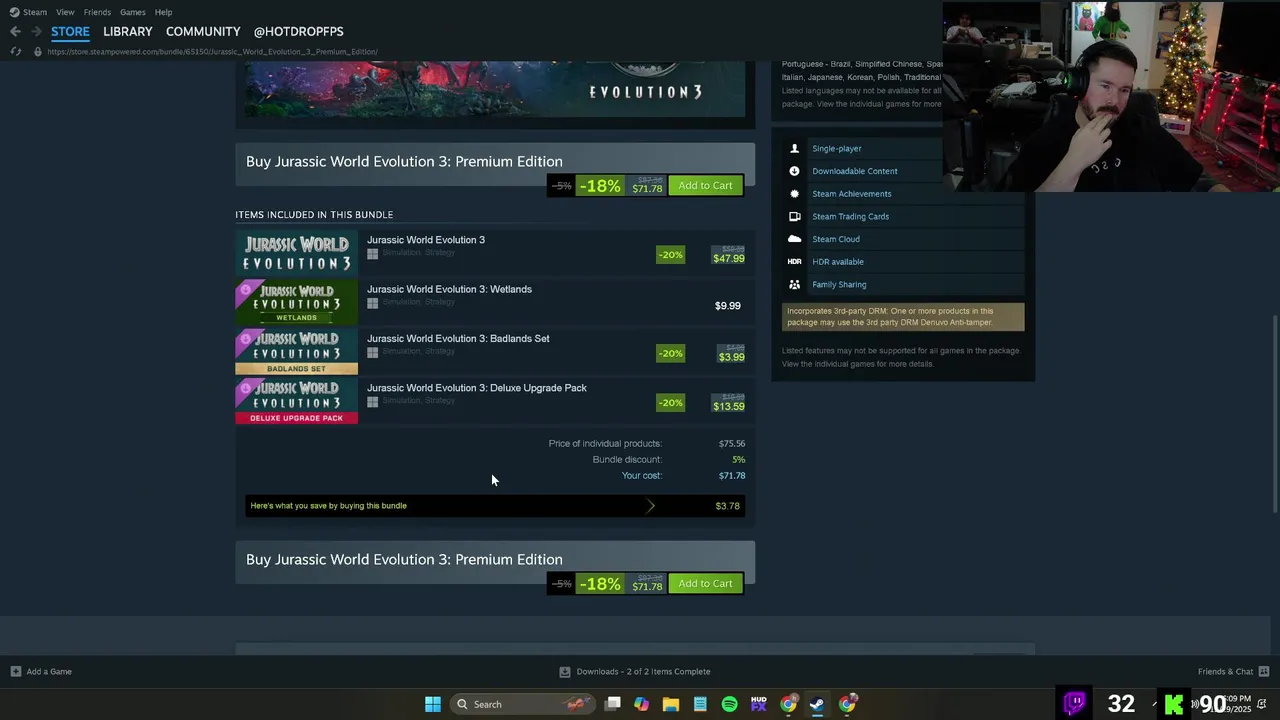Click the Deluxe Upgrade Pack title link

tap(477, 388)
